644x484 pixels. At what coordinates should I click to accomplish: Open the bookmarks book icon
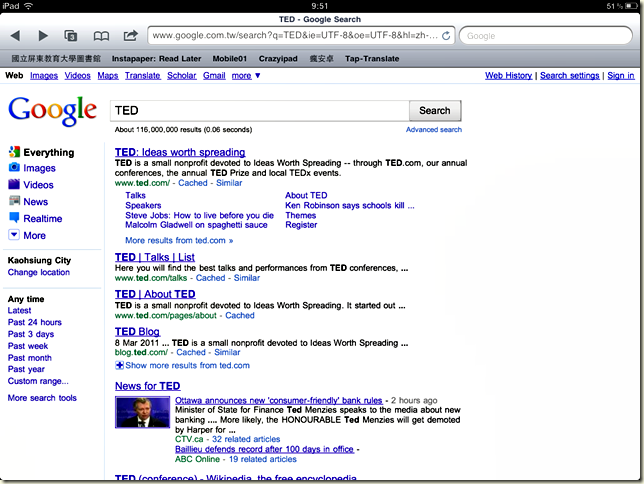101,36
